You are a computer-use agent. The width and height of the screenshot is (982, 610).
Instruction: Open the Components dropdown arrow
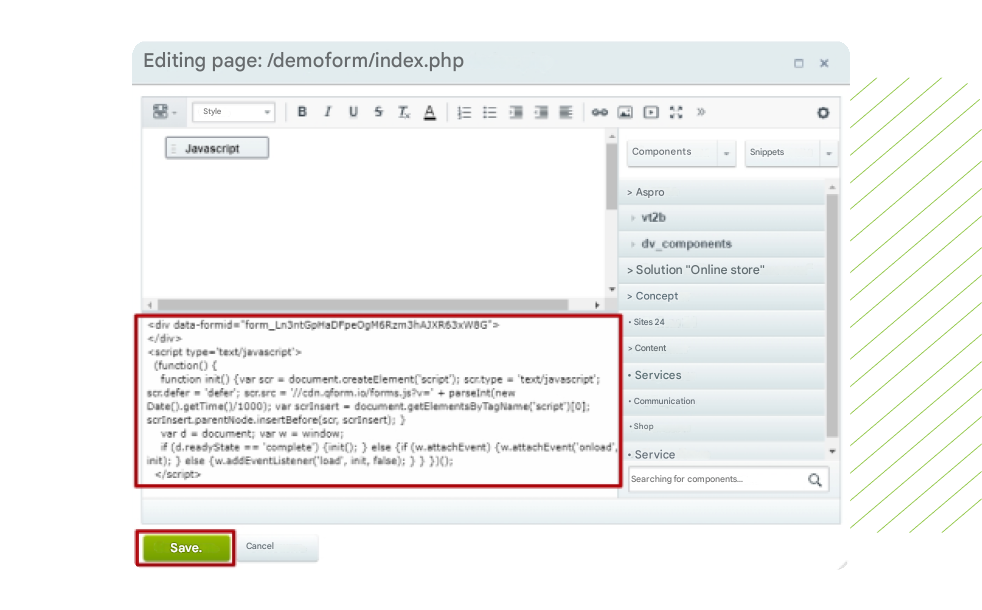point(726,153)
